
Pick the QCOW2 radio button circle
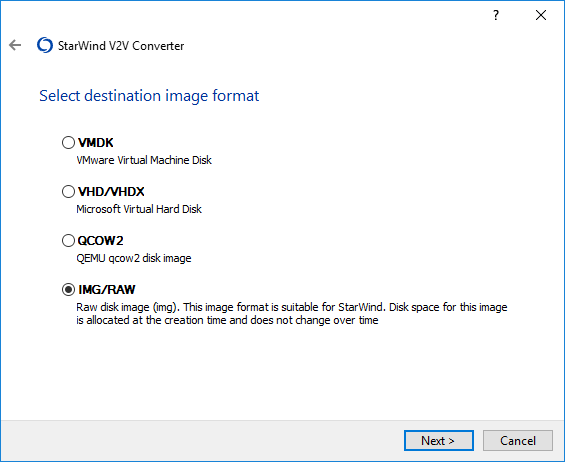[68, 240]
